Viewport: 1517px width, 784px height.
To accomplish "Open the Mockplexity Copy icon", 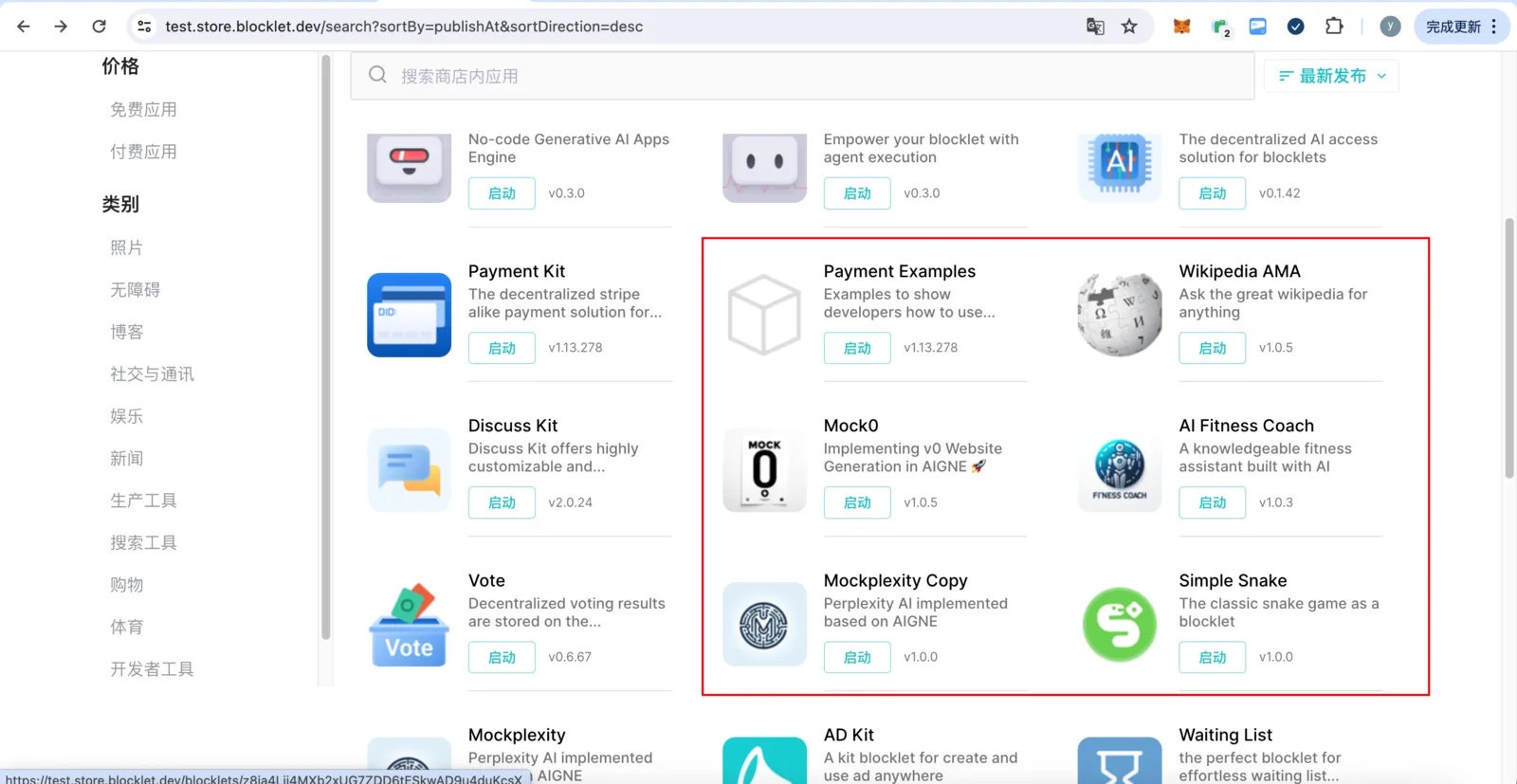I will pos(764,624).
